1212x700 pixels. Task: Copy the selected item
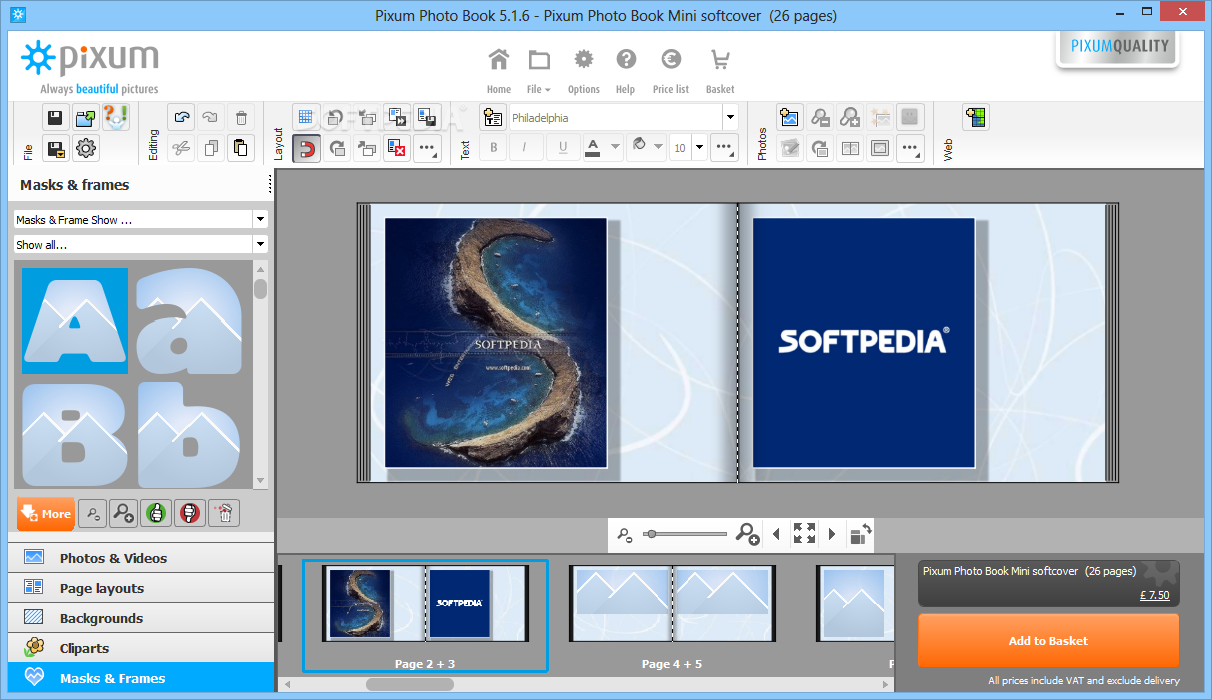(x=210, y=148)
